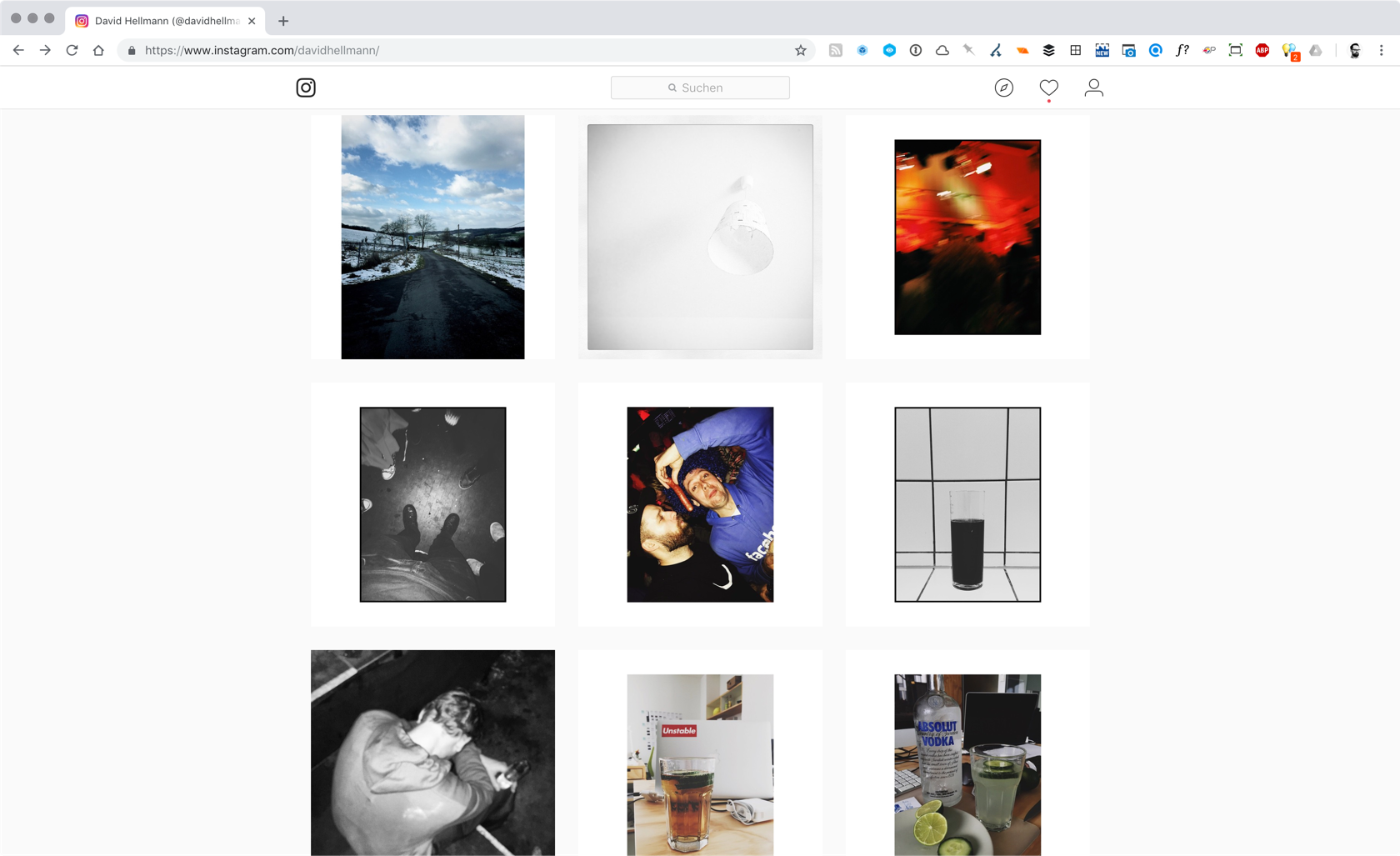Click the blue circular Q extension icon
The image size is (1400, 856).
click(x=1156, y=50)
